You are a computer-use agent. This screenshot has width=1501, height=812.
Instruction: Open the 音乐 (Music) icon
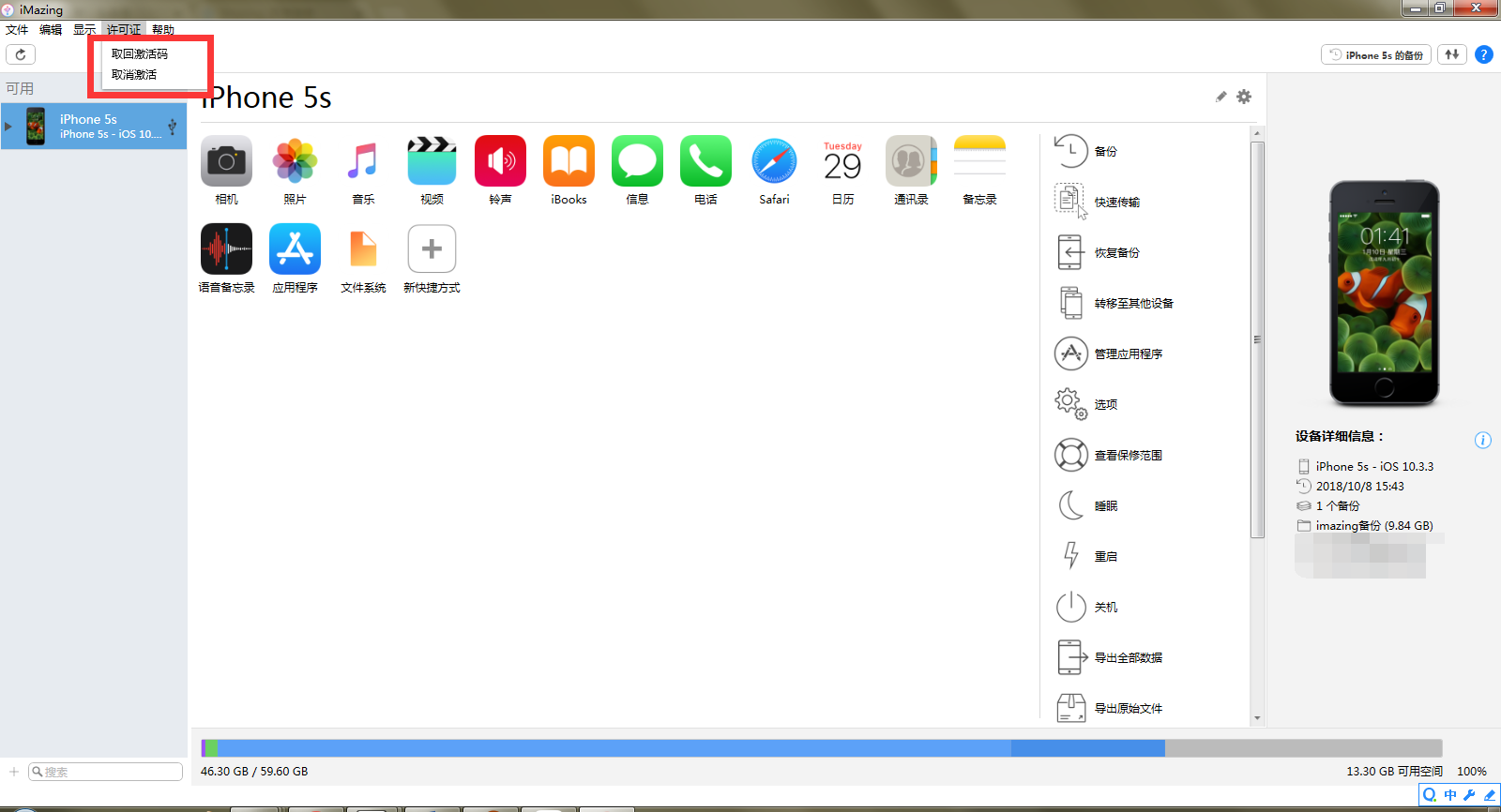tap(363, 161)
